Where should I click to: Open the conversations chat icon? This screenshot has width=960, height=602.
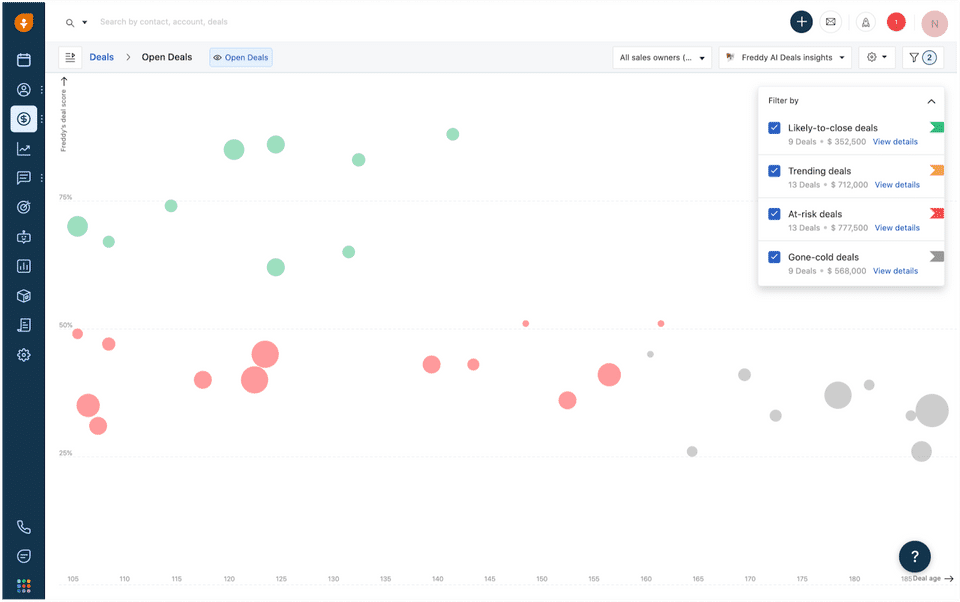[x=24, y=178]
